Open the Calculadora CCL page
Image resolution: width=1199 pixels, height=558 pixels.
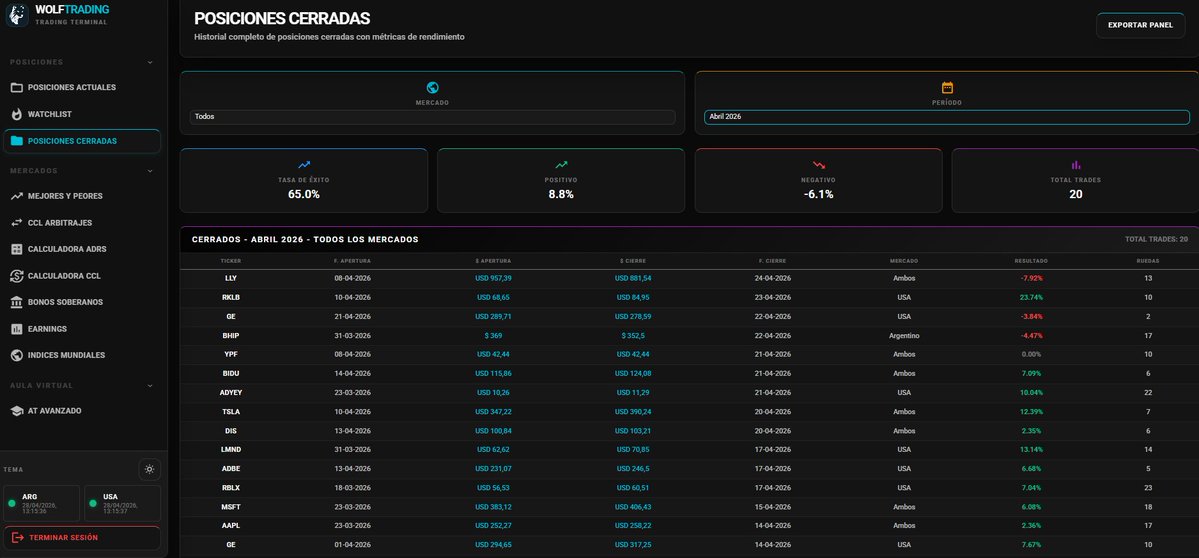[x=82, y=276]
